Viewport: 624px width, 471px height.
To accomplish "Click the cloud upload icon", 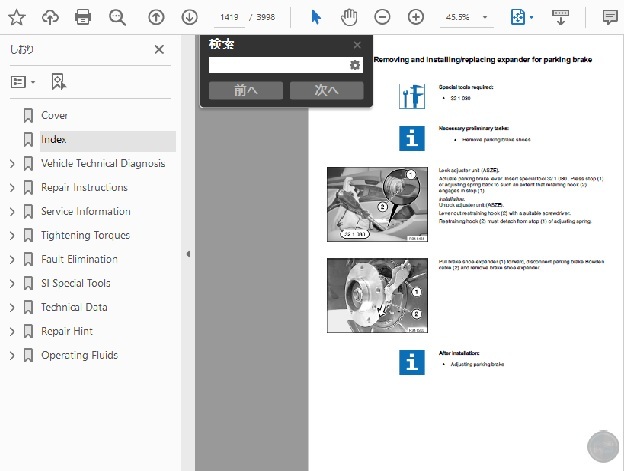I will 50,17.
